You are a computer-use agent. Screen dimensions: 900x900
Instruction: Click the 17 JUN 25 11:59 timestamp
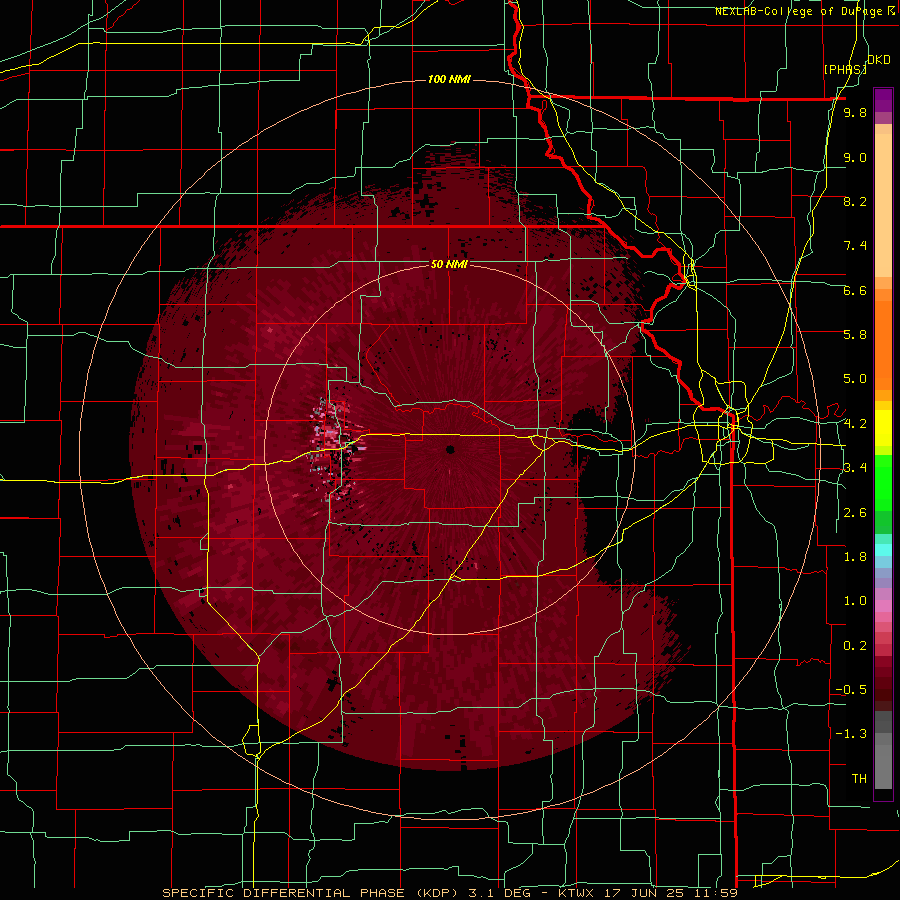click(671, 893)
